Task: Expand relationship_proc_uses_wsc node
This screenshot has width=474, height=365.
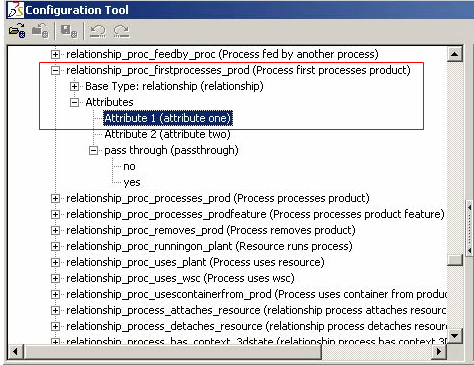Action: (55, 278)
